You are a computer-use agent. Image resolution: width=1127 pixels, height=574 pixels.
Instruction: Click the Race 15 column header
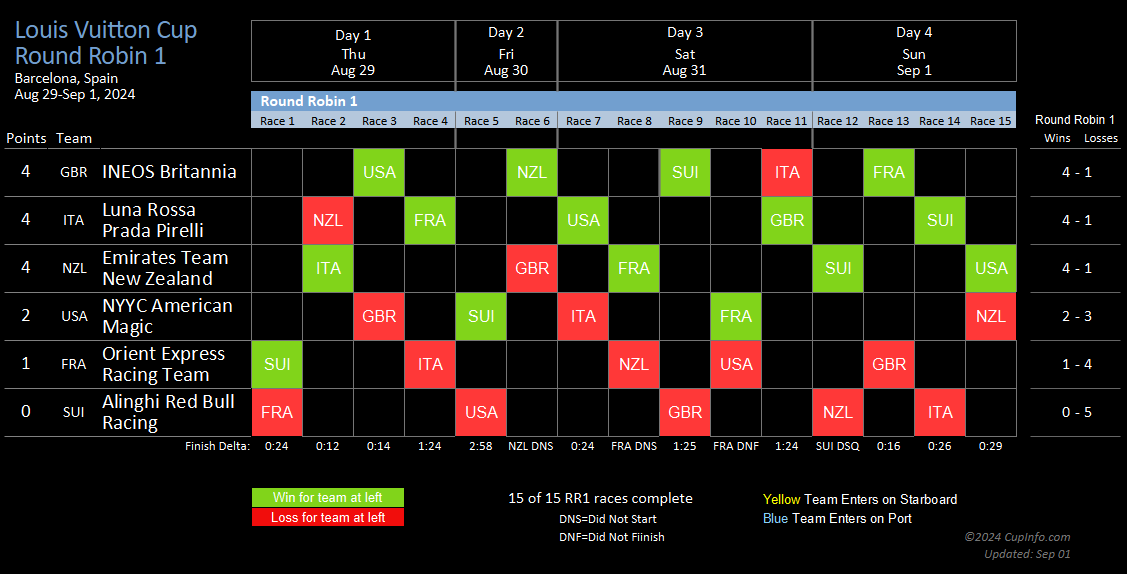pos(991,121)
